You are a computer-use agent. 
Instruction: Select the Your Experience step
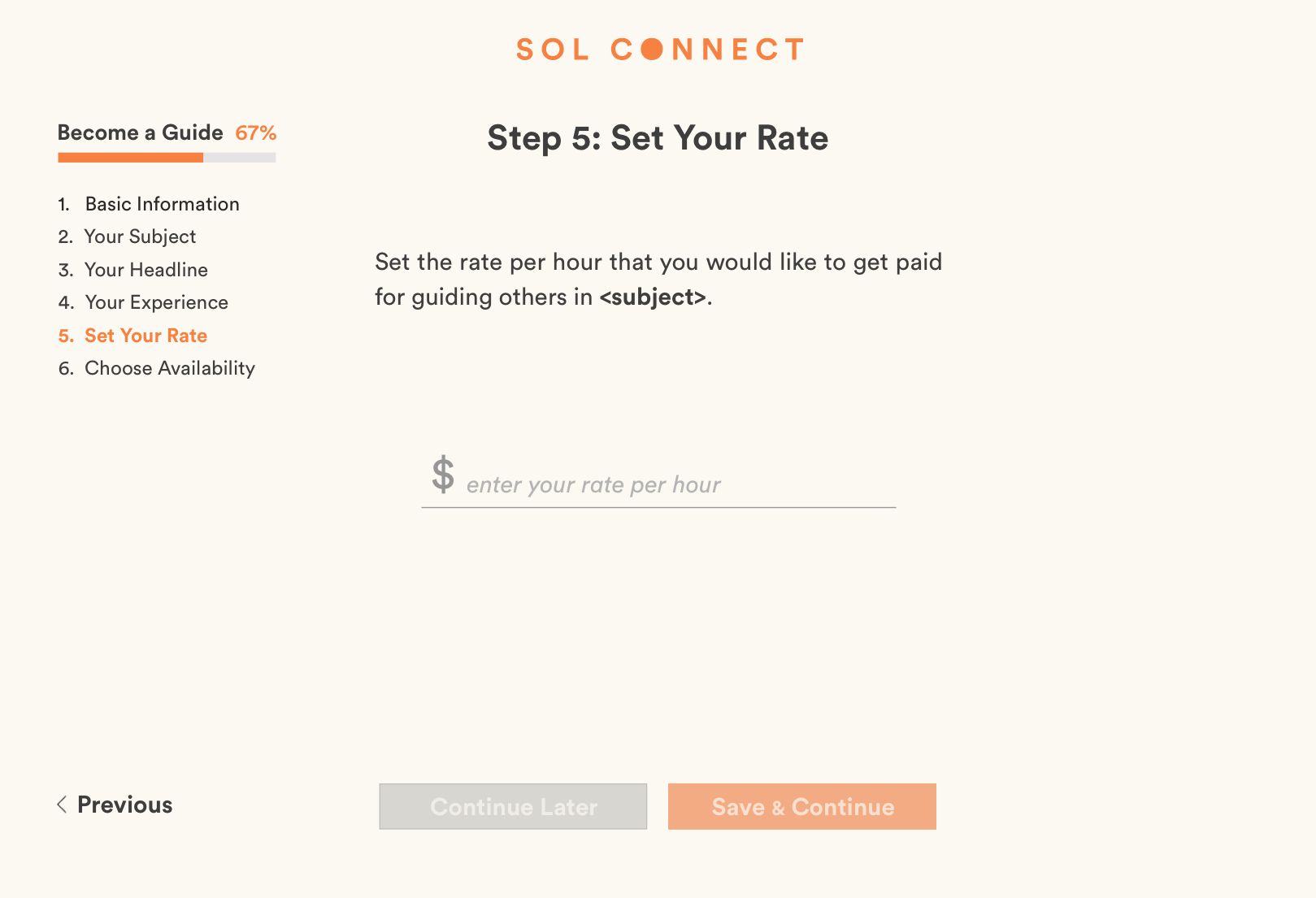(156, 302)
